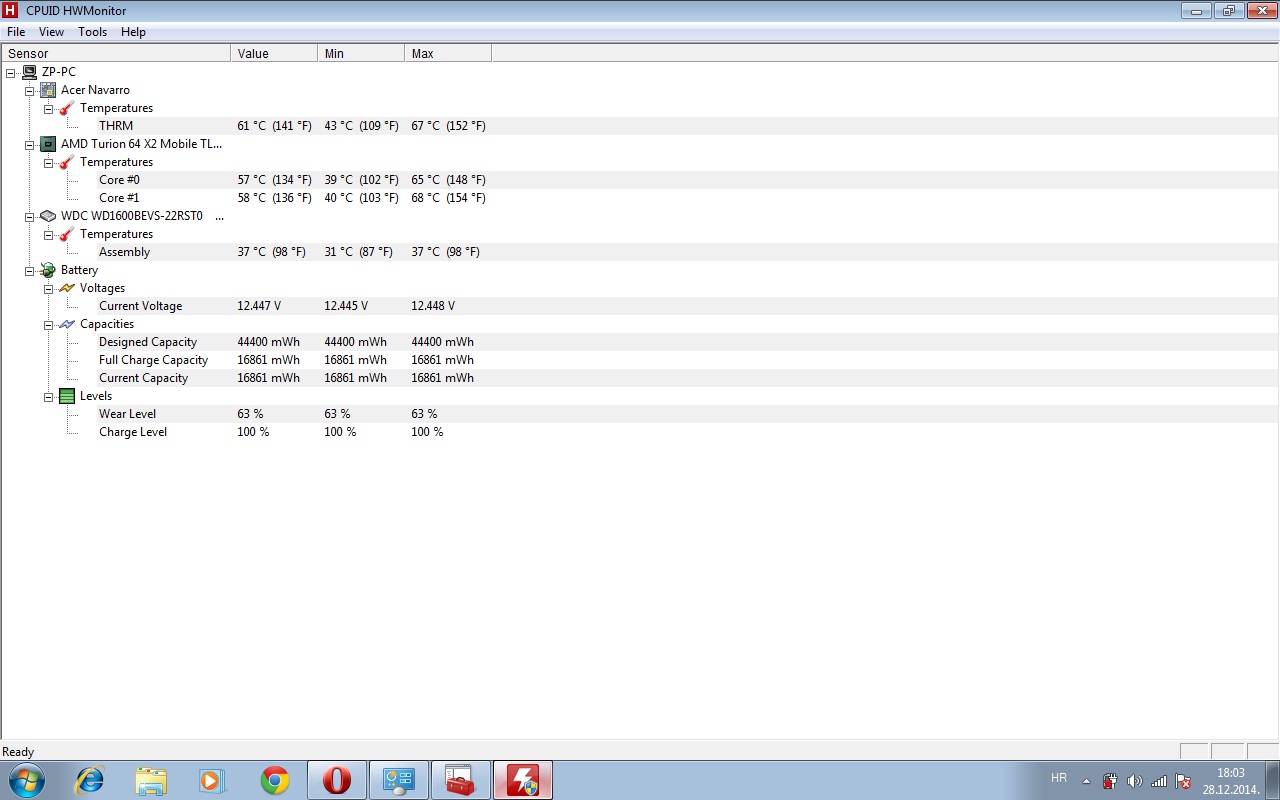The width and height of the screenshot is (1280, 800).
Task: Open Windows Explorer folder from taskbar
Action: pyautogui.click(x=151, y=780)
